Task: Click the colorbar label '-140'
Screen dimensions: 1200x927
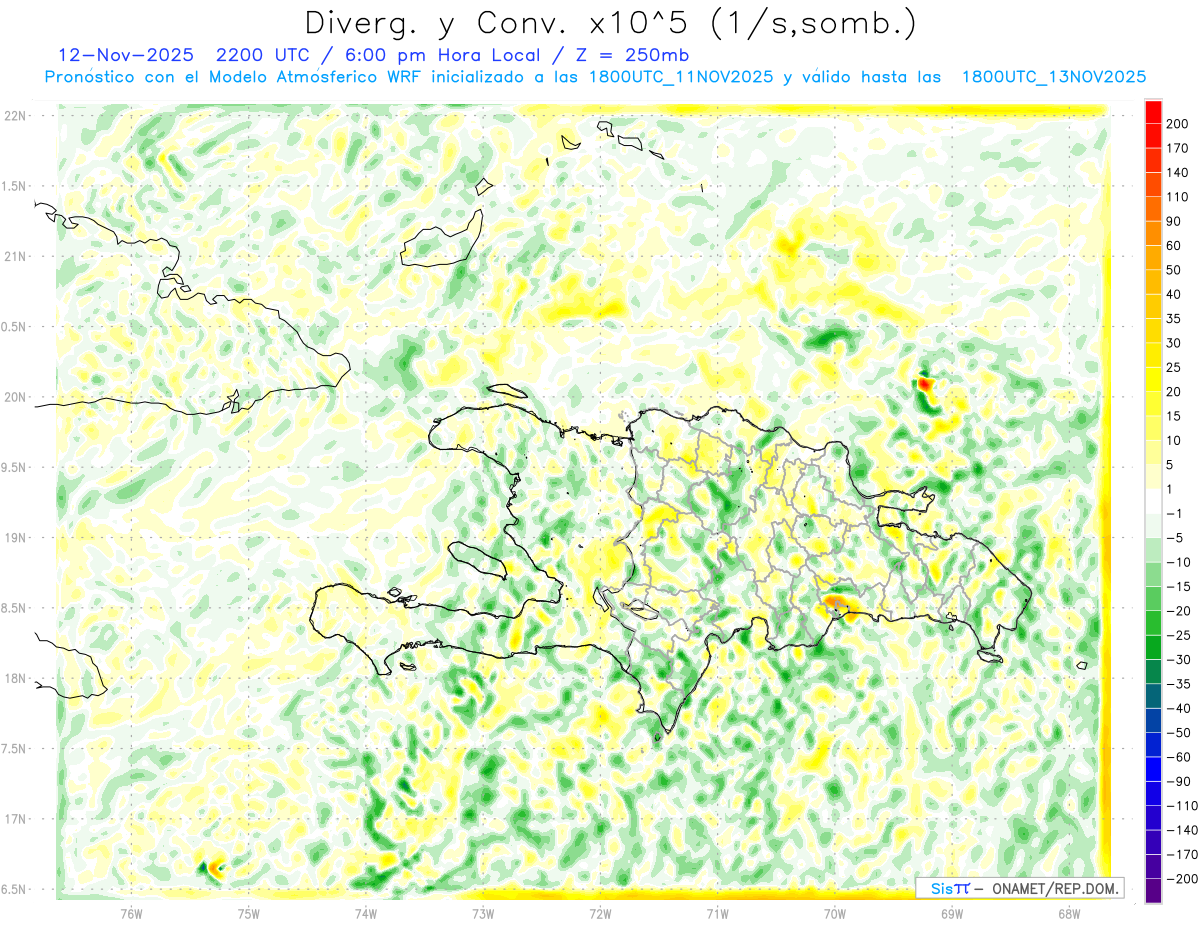Action: (x=1182, y=830)
